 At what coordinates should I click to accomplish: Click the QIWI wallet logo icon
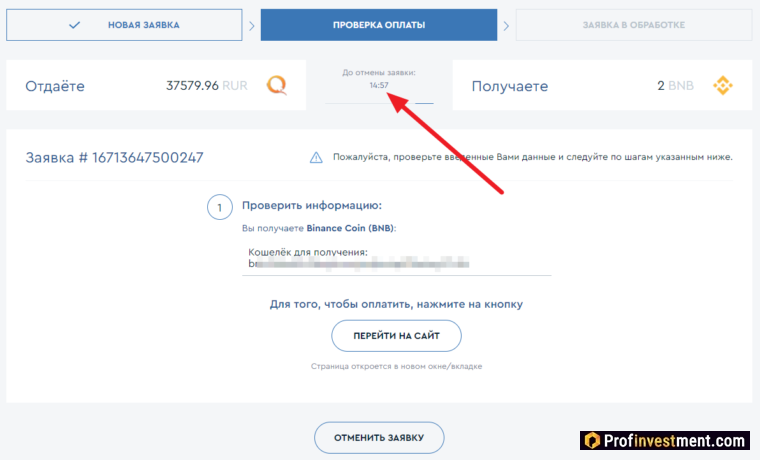(x=277, y=86)
